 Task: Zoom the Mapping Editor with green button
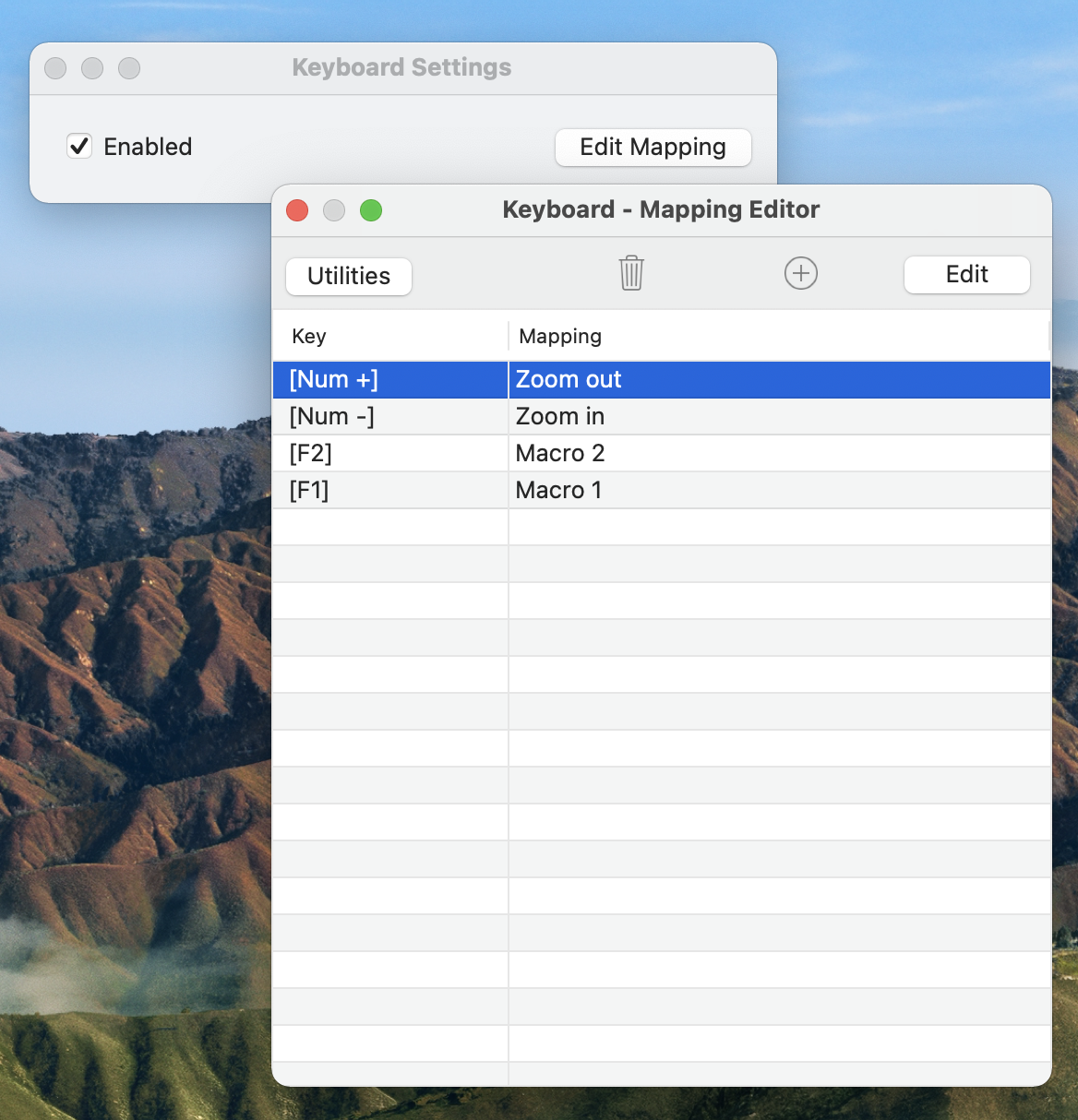point(371,210)
